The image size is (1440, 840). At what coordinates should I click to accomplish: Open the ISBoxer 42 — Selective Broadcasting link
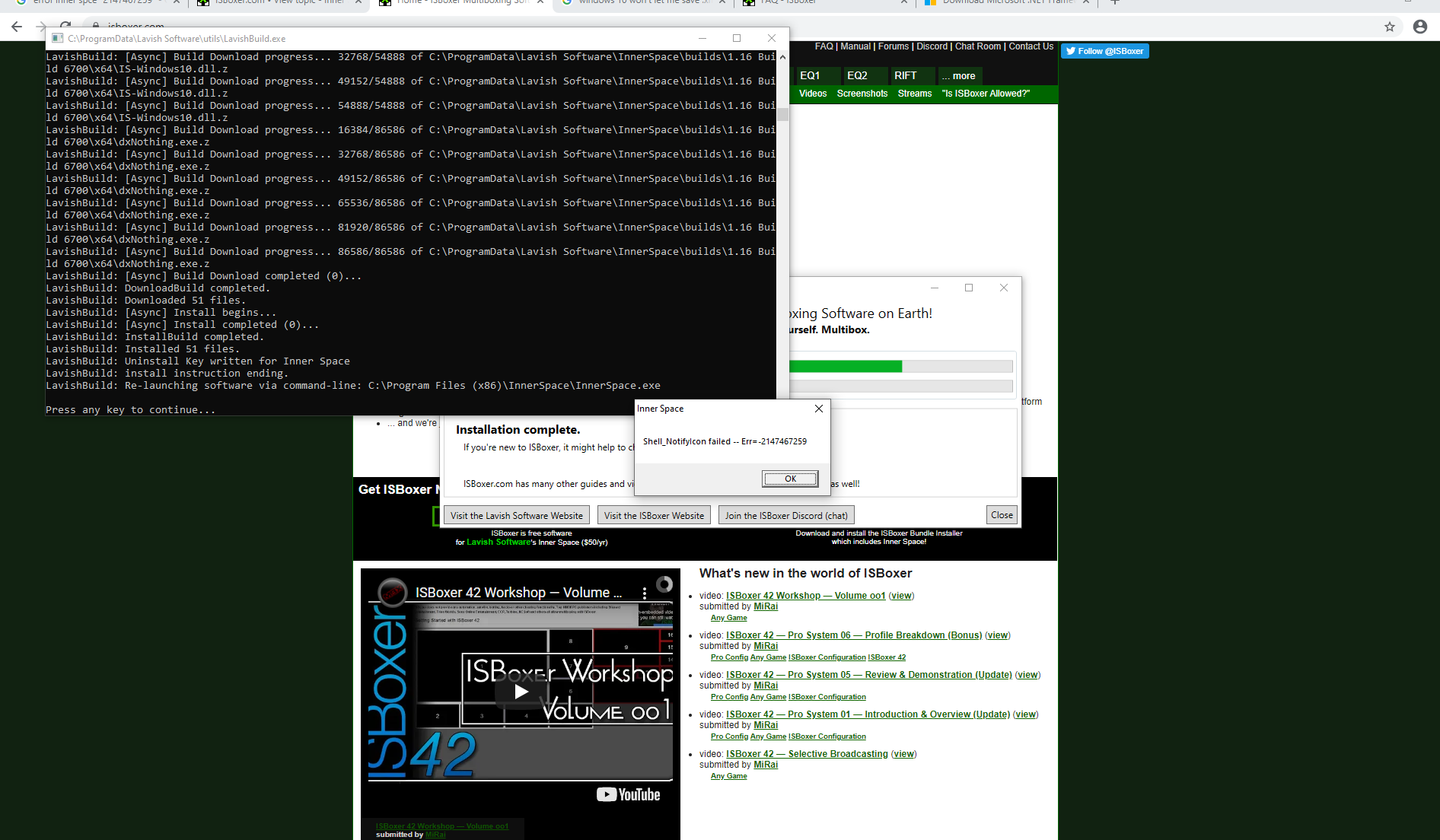pyautogui.click(x=807, y=754)
